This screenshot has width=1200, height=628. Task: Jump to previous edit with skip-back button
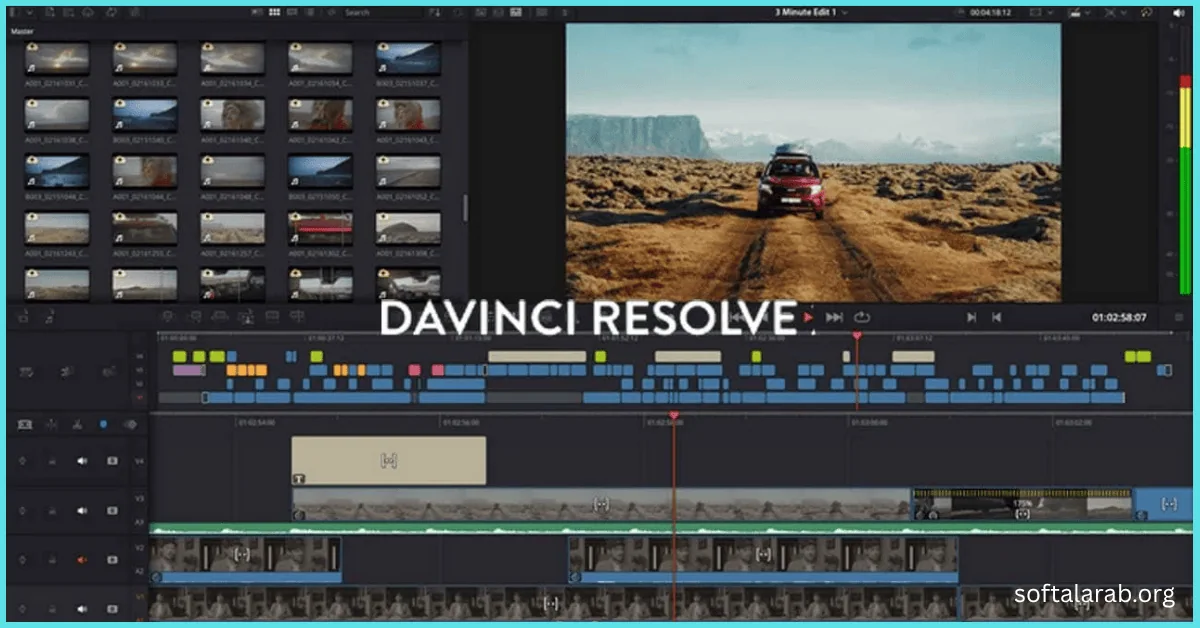pyautogui.click(x=996, y=317)
